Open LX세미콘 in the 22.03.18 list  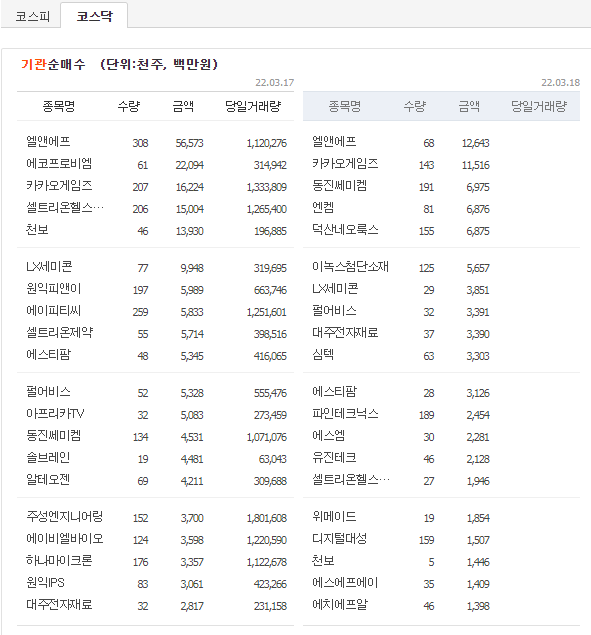[x=335, y=288]
